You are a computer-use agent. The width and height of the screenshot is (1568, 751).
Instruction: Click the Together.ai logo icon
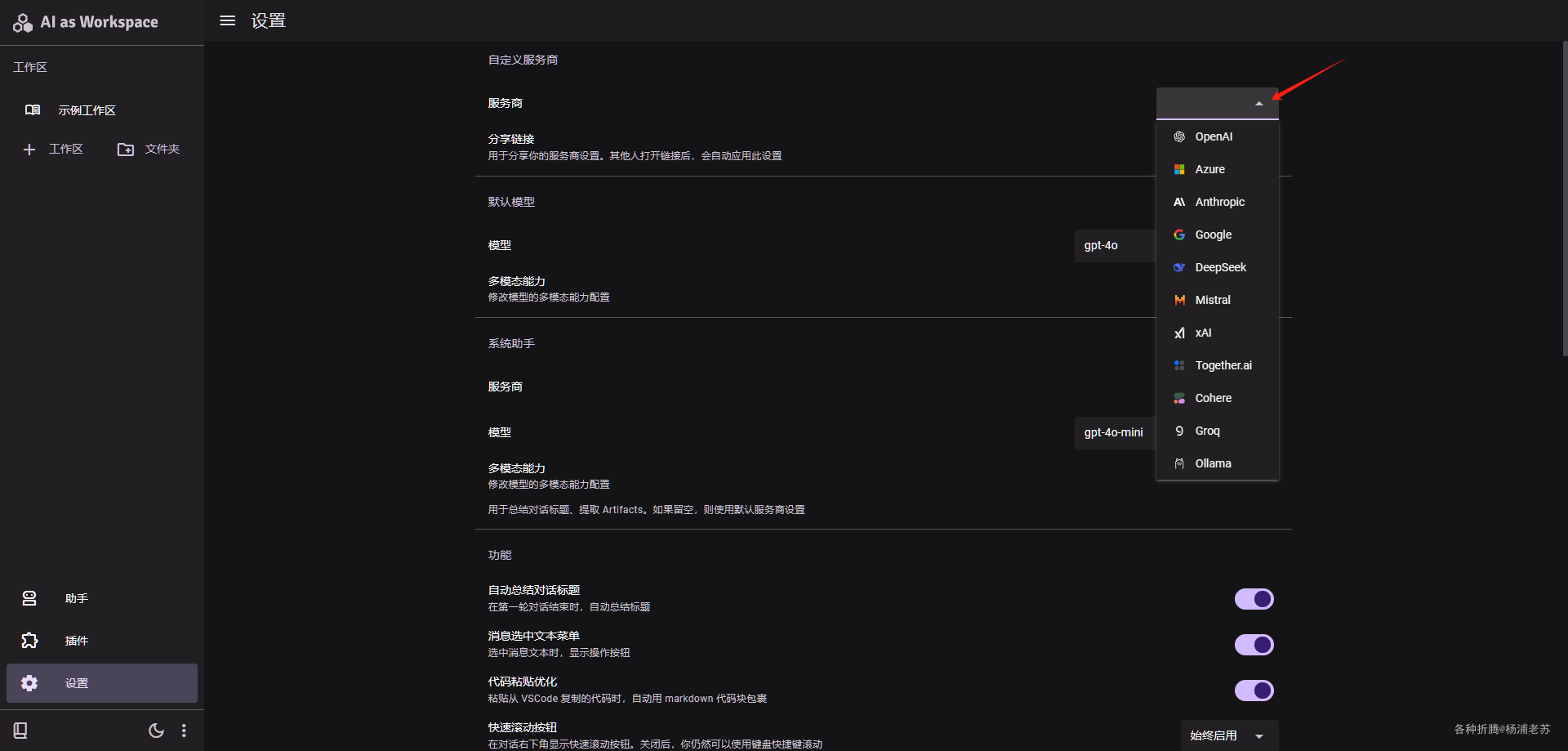coord(1179,365)
